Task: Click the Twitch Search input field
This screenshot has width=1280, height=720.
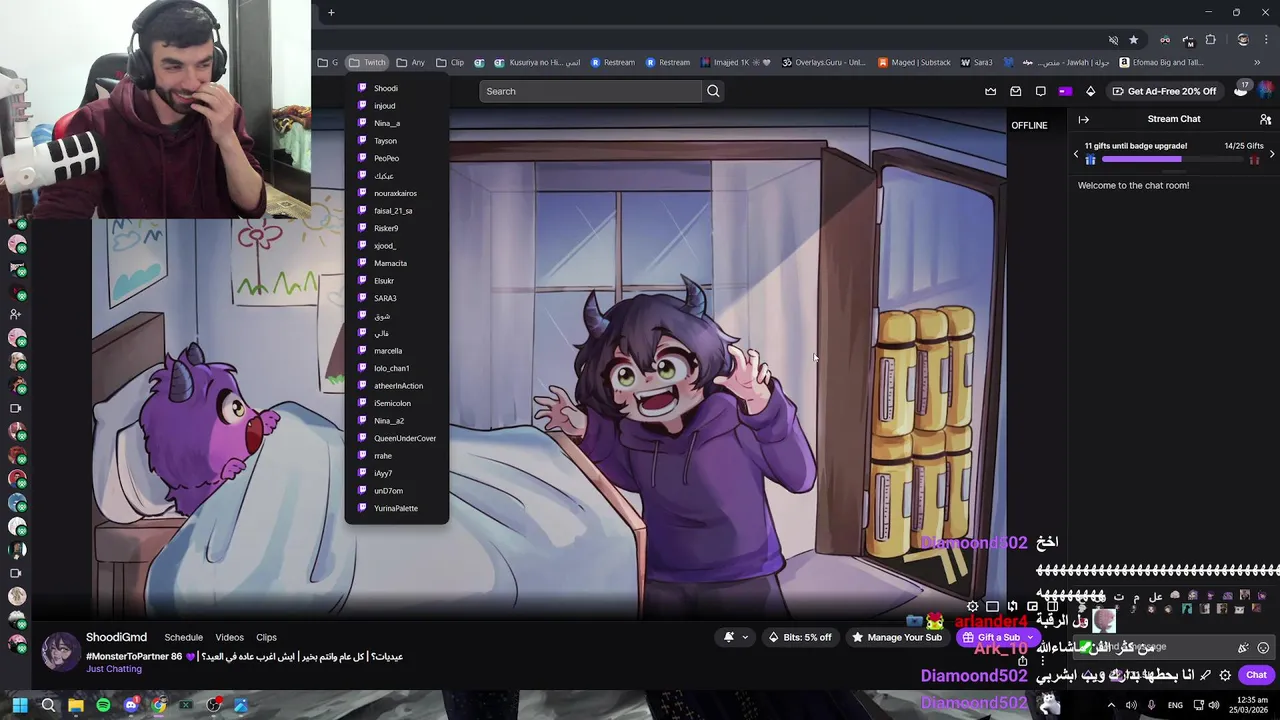Action: click(x=590, y=91)
